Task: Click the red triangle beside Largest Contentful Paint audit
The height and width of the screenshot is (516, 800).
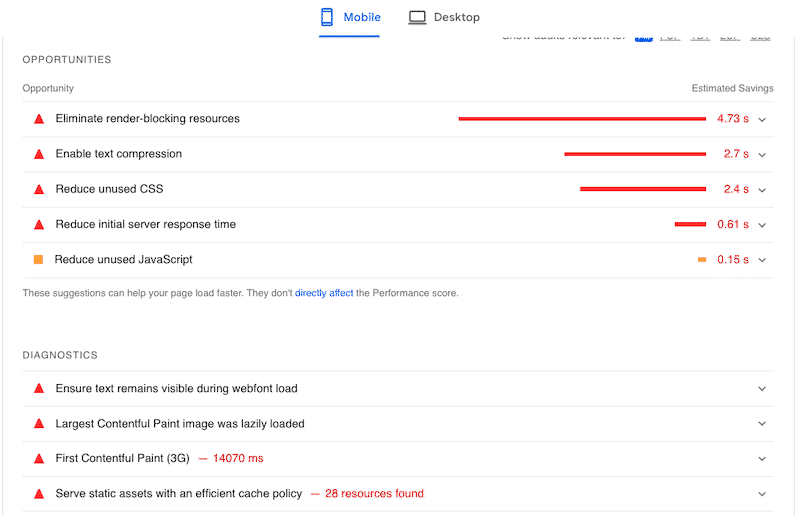Action: point(39,424)
